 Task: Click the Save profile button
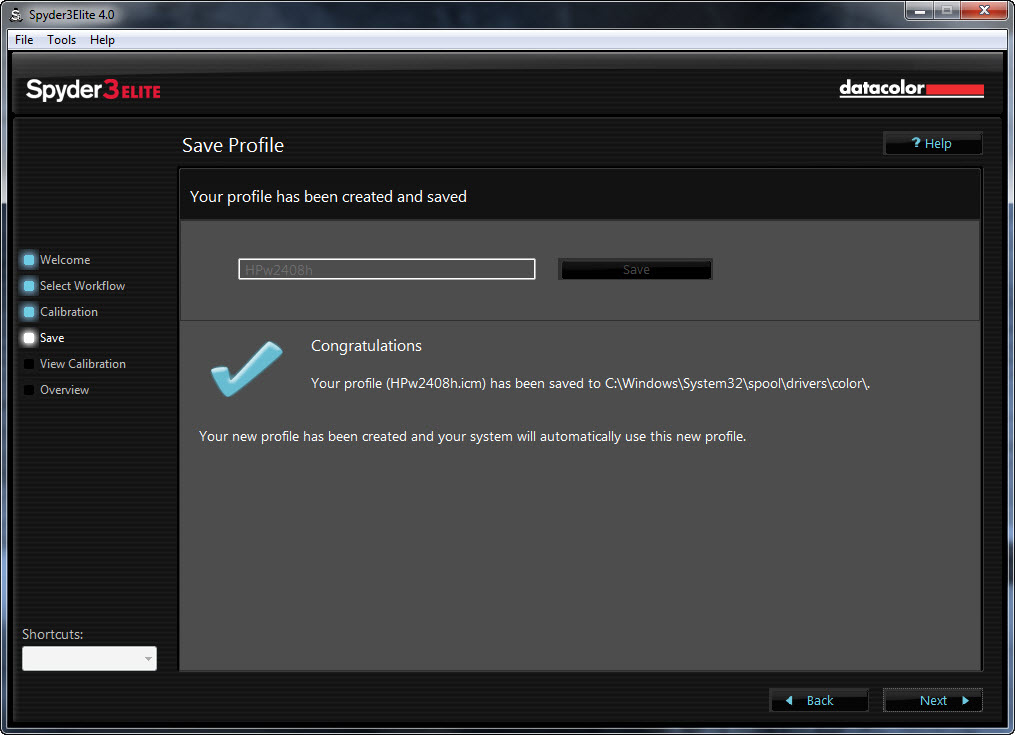[x=635, y=269]
